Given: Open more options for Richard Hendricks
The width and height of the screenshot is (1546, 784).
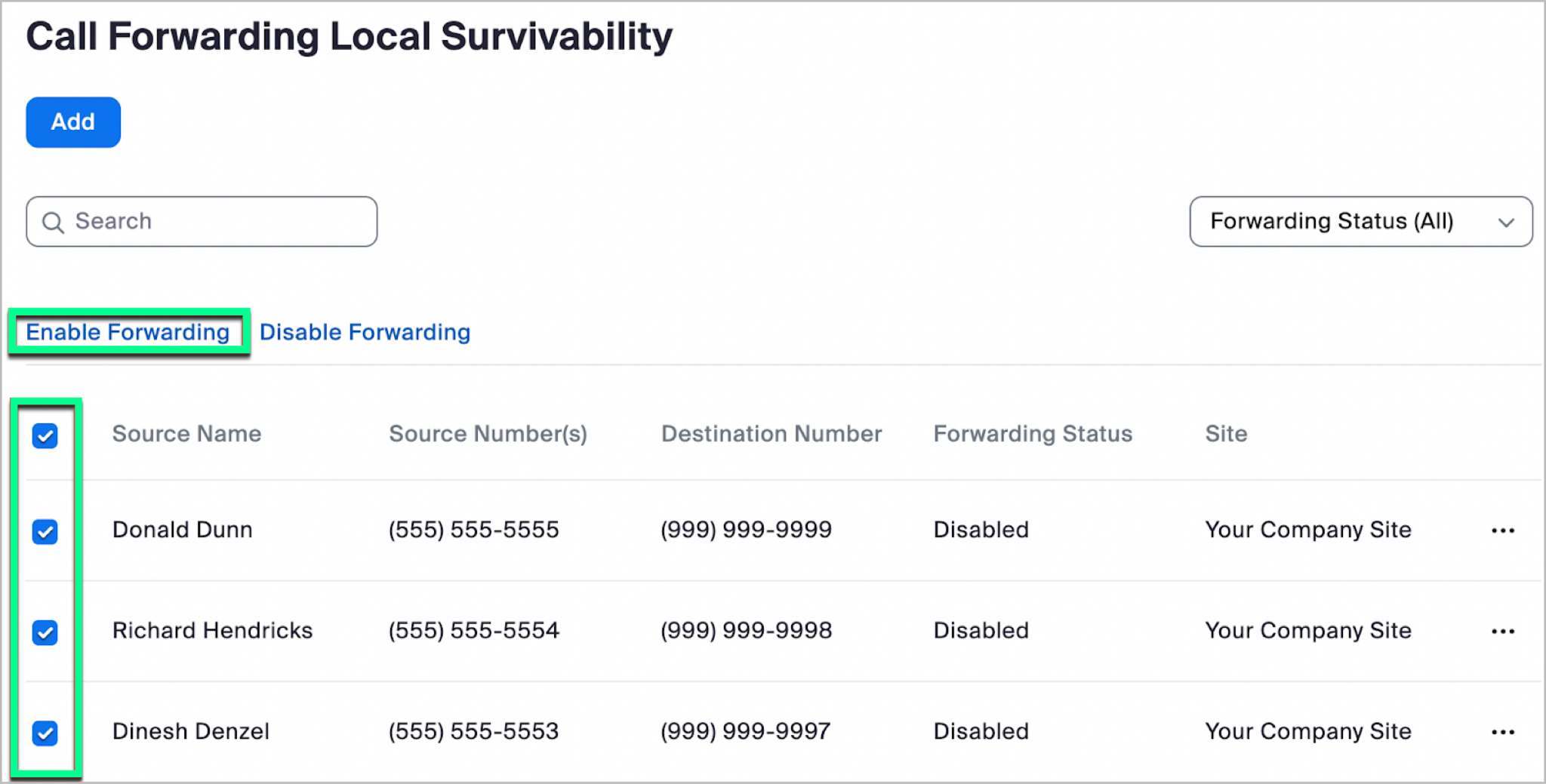Looking at the screenshot, I should click(x=1502, y=631).
